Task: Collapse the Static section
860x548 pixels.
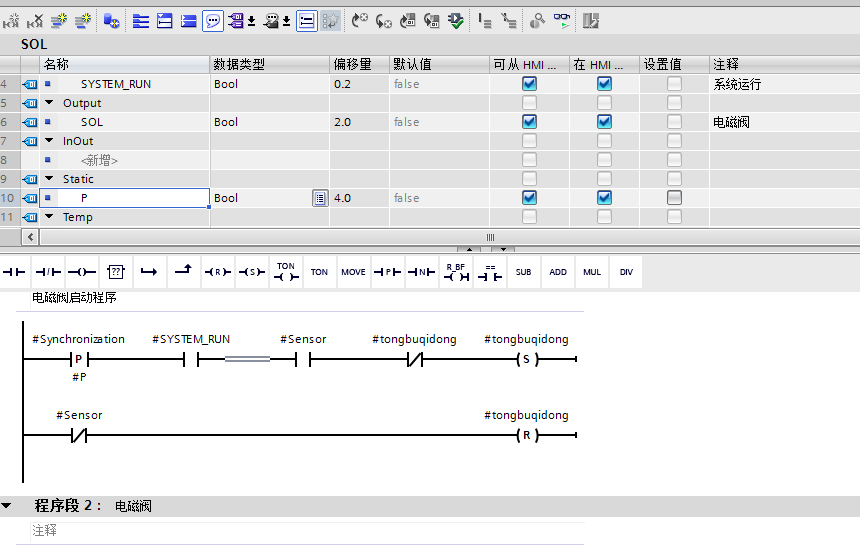Action: (x=49, y=178)
